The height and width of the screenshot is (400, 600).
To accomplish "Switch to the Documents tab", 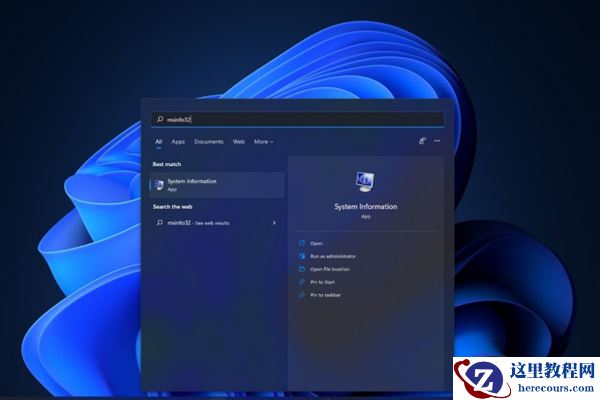I will click(209, 142).
